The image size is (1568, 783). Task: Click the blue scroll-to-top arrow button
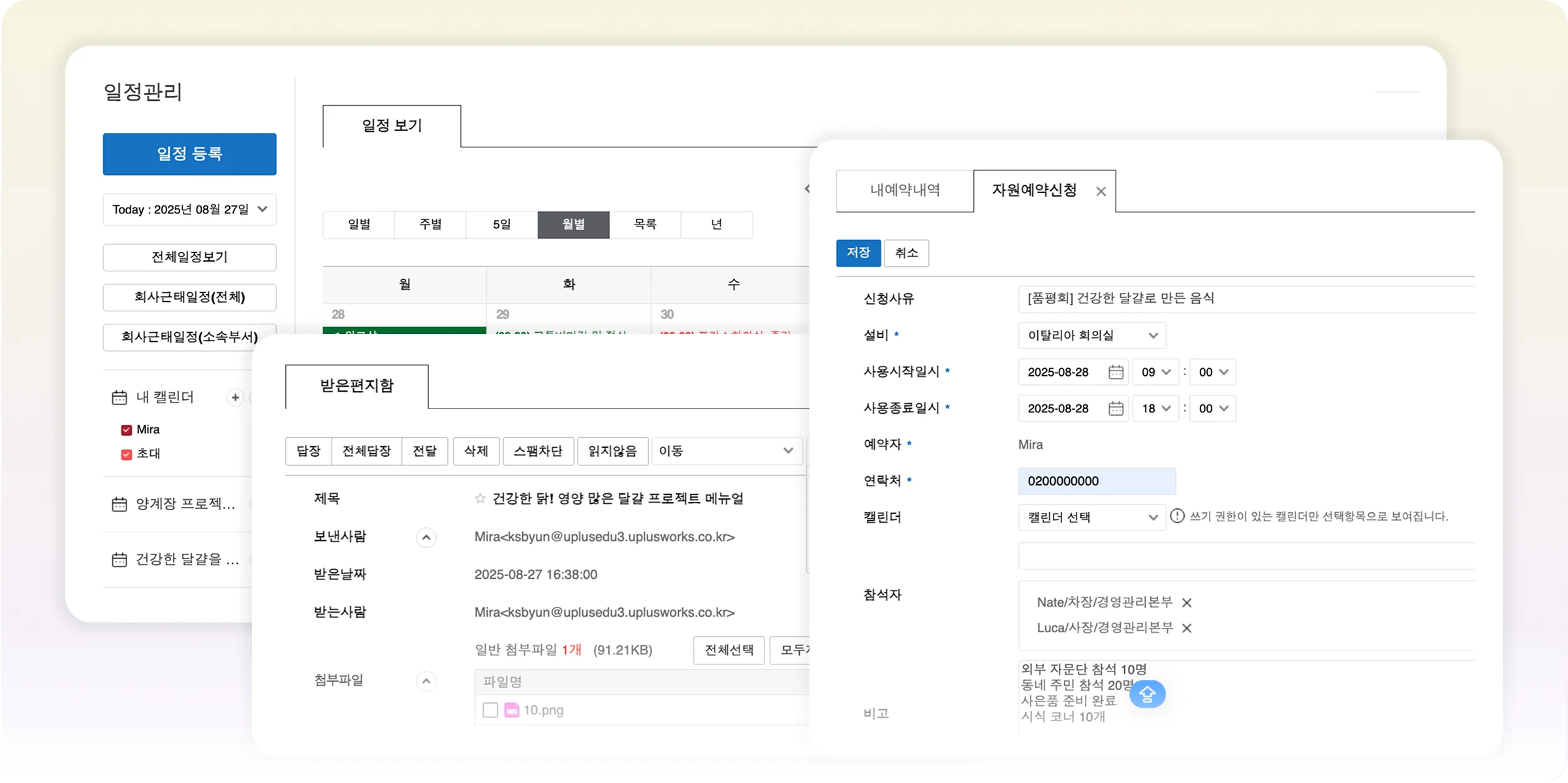(1147, 694)
